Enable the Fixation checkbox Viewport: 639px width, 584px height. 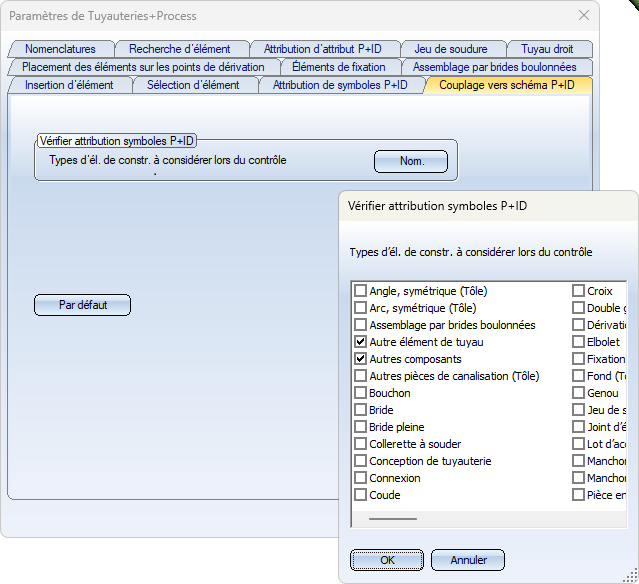(578, 359)
